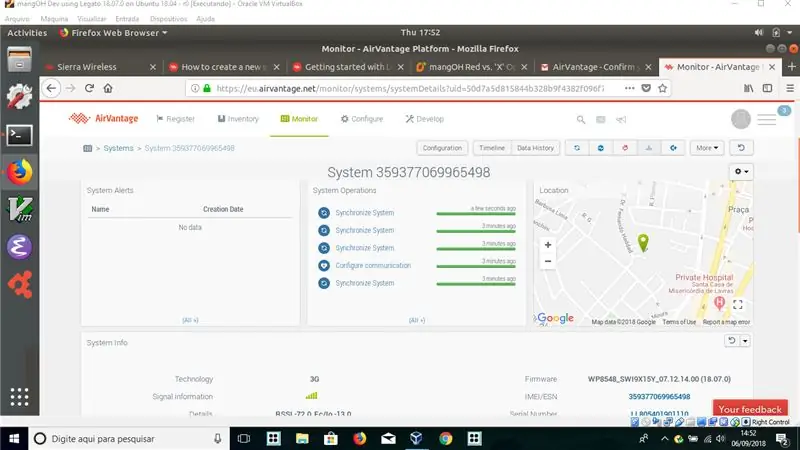Open the Develop menu
Image resolution: width=800 pixels, height=450 pixels.
424,119
